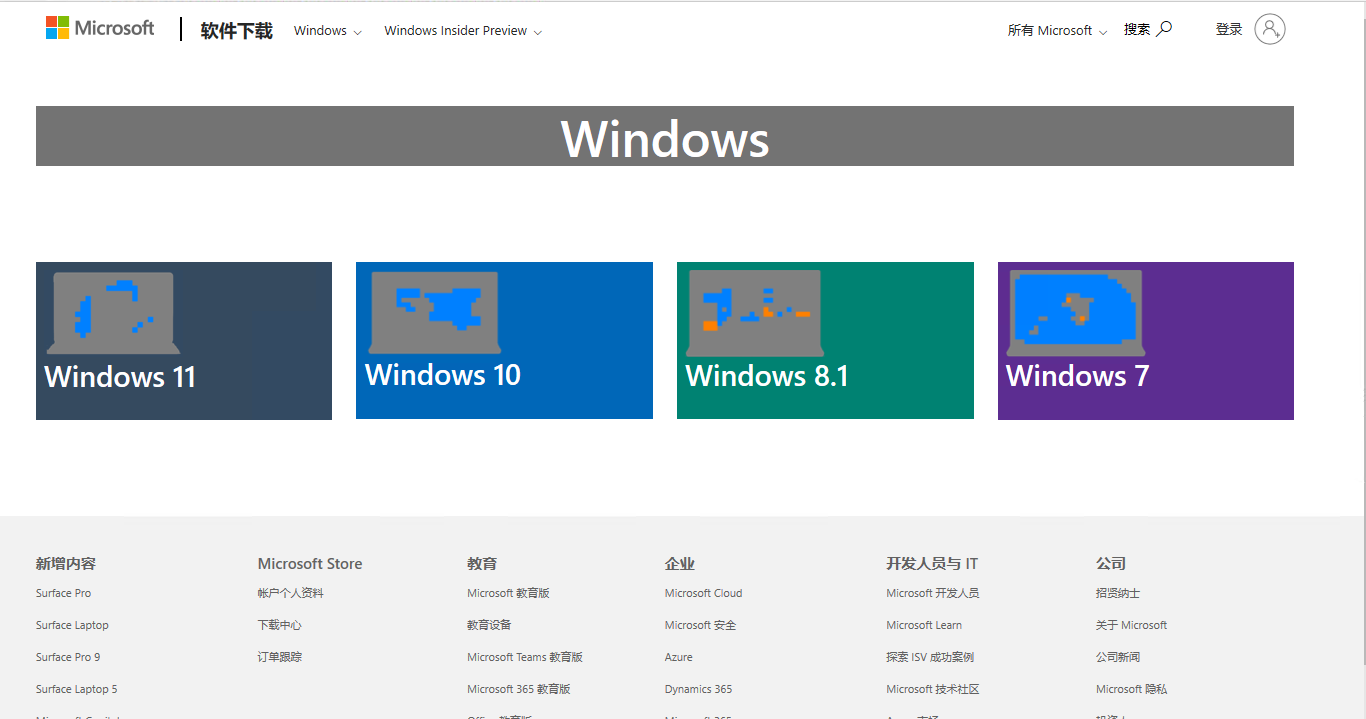Open 帐户个人资料 link
This screenshot has width=1366, height=719.
coord(290,593)
